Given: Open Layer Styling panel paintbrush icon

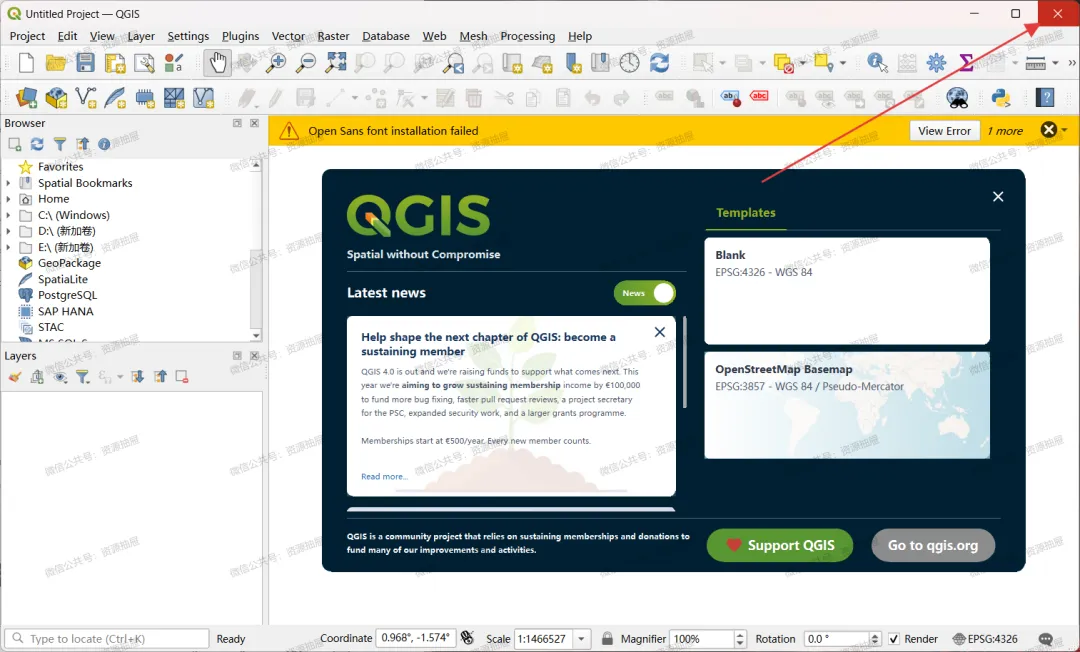Looking at the screenshot, I should pos(15,377).
